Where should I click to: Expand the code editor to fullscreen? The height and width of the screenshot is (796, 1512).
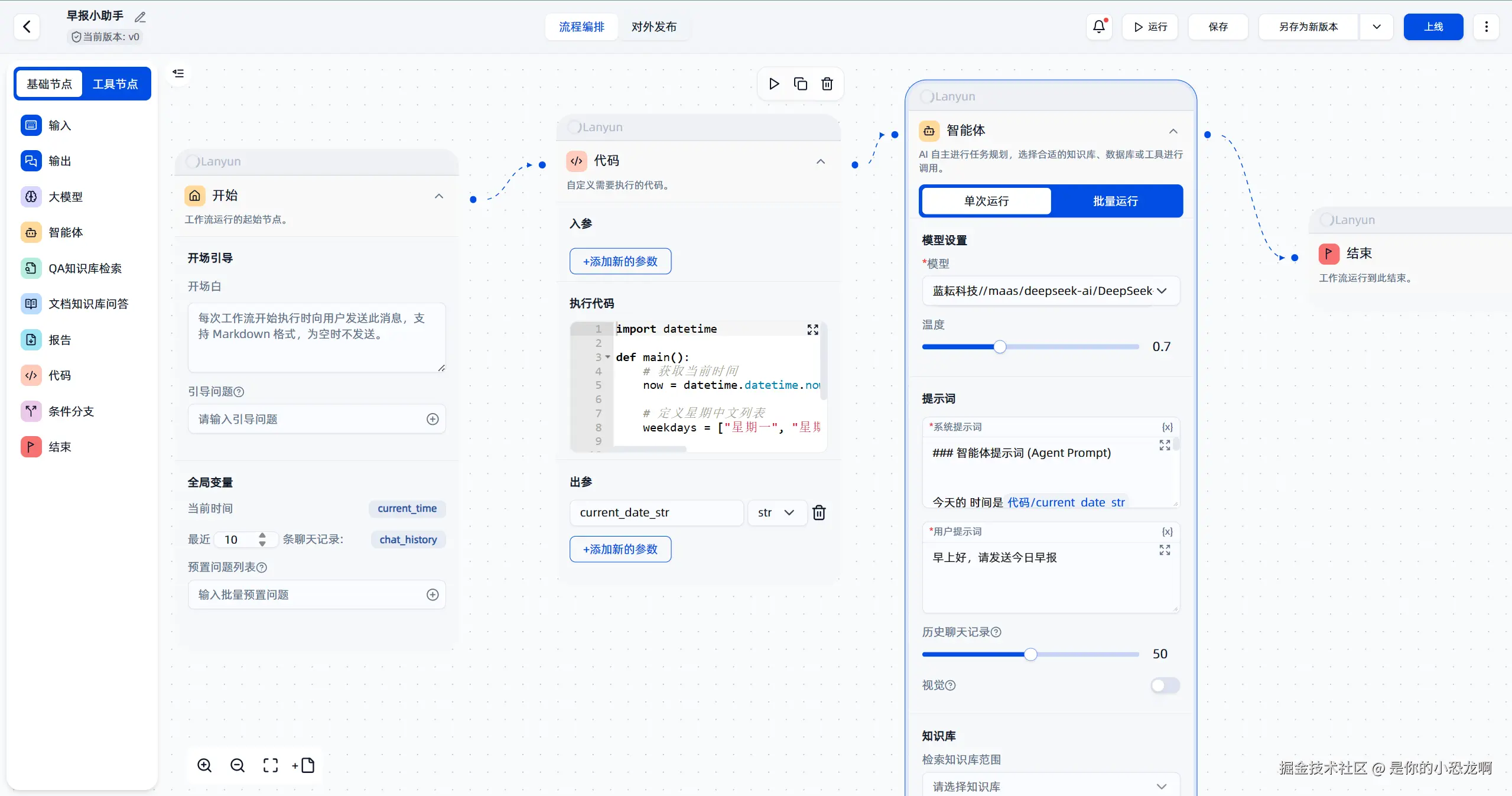tap(812, 330)
